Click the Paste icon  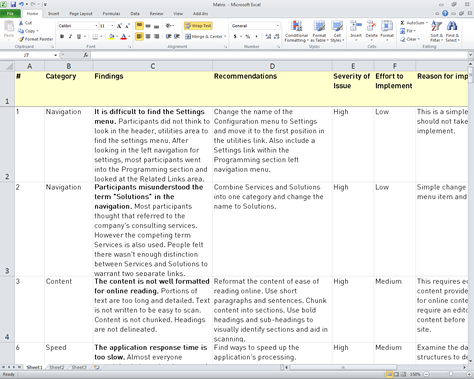tap(9, 26)
